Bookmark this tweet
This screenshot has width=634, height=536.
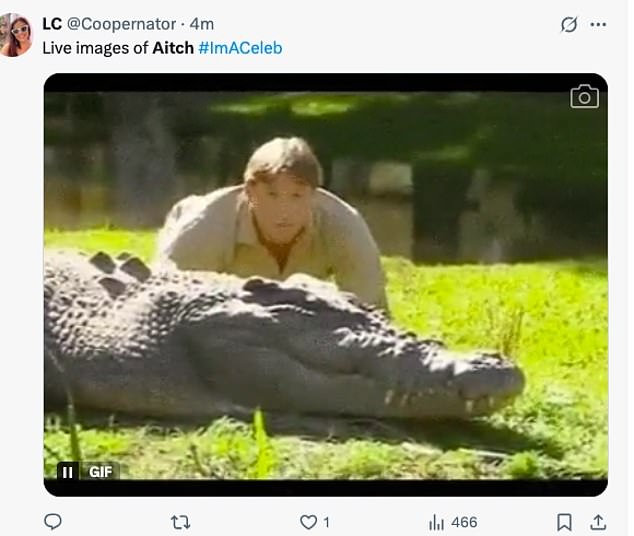tap(564, 522)
